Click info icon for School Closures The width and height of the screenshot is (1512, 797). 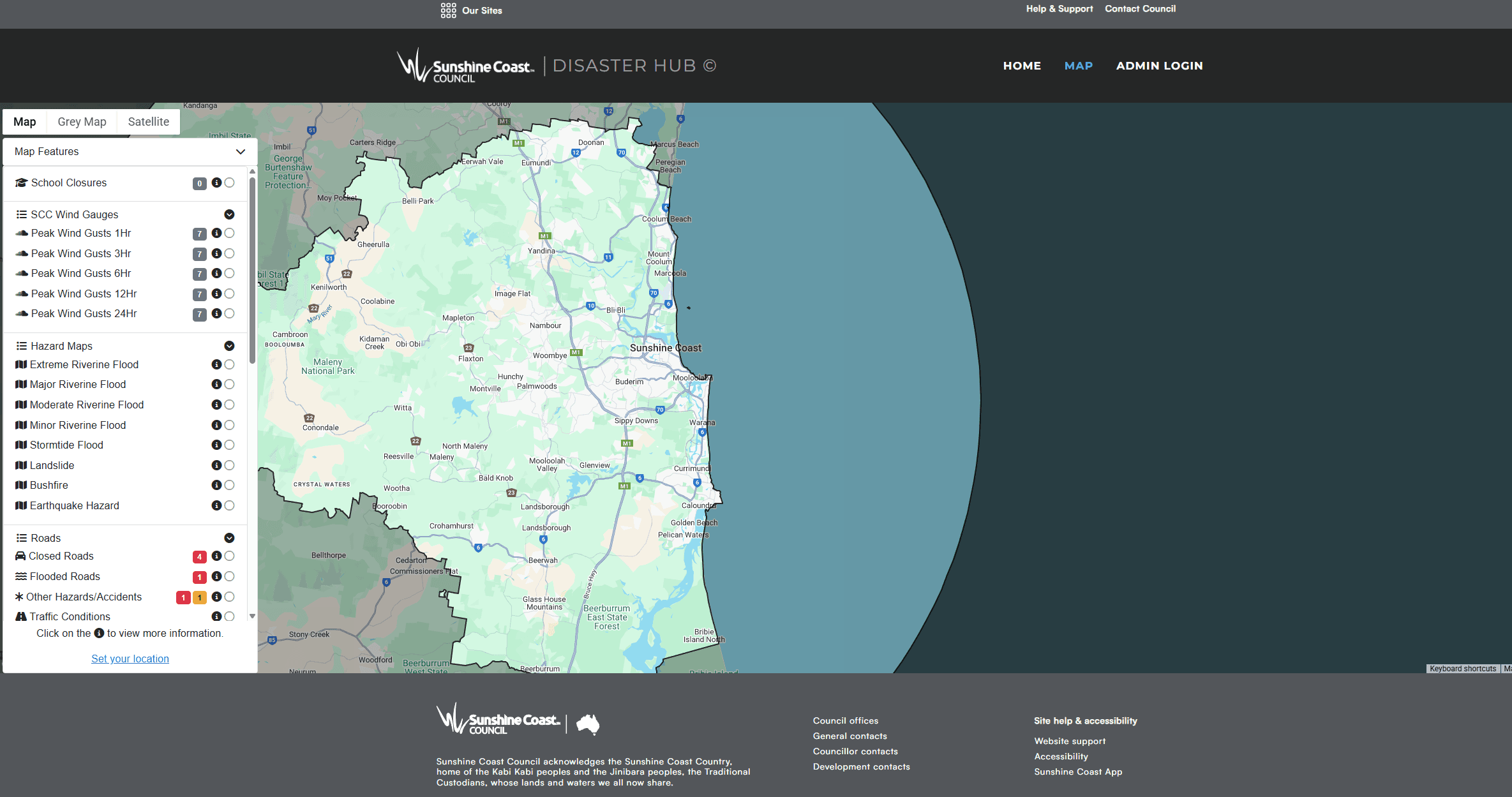coord(216,182)
